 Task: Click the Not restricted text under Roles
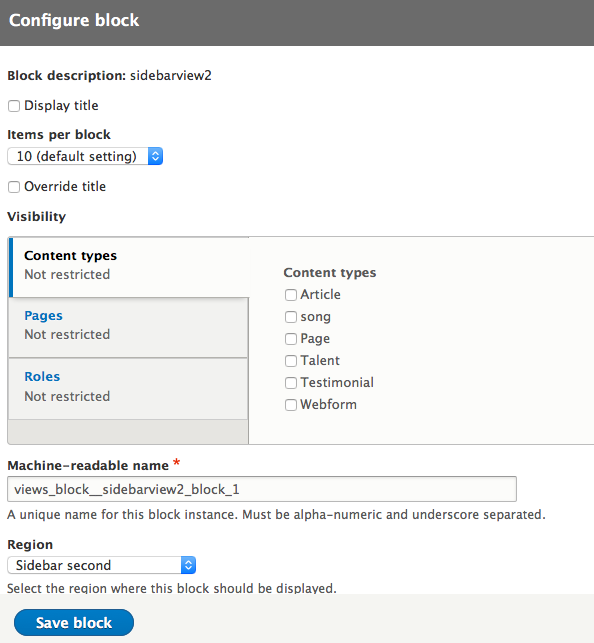67,396
